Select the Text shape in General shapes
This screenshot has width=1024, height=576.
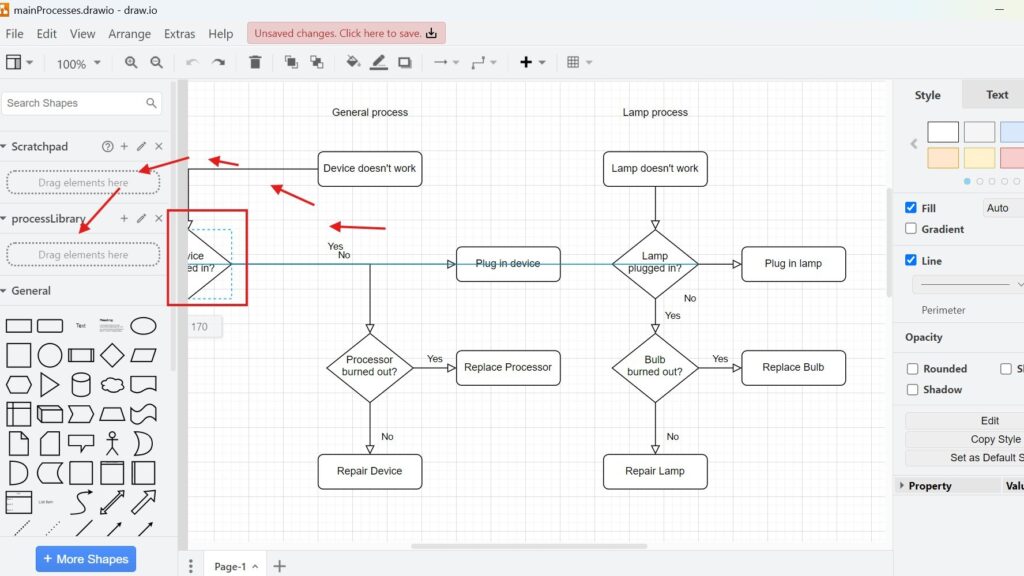pos(80,324)
